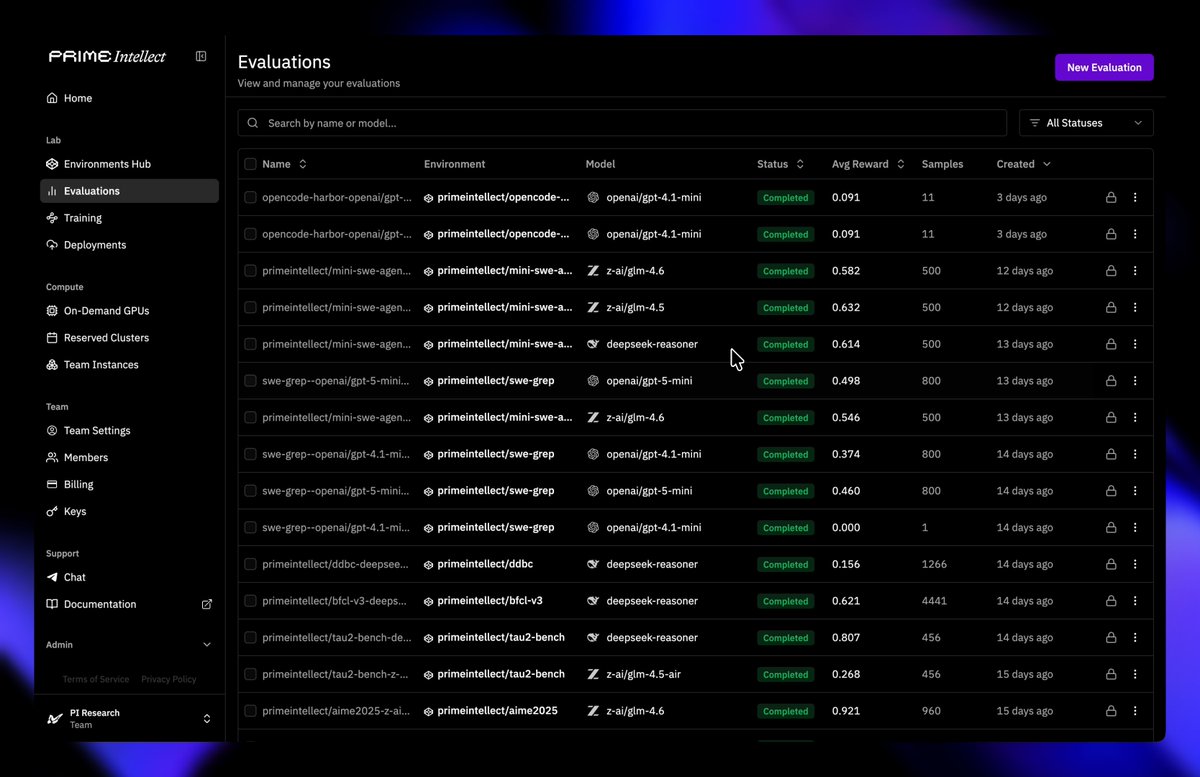Image resolution: width=1200 pixels, height=777 pixels.
Task: Open three-dot menu for 0.000 swe-grep row
Action: click(1135, 528)
